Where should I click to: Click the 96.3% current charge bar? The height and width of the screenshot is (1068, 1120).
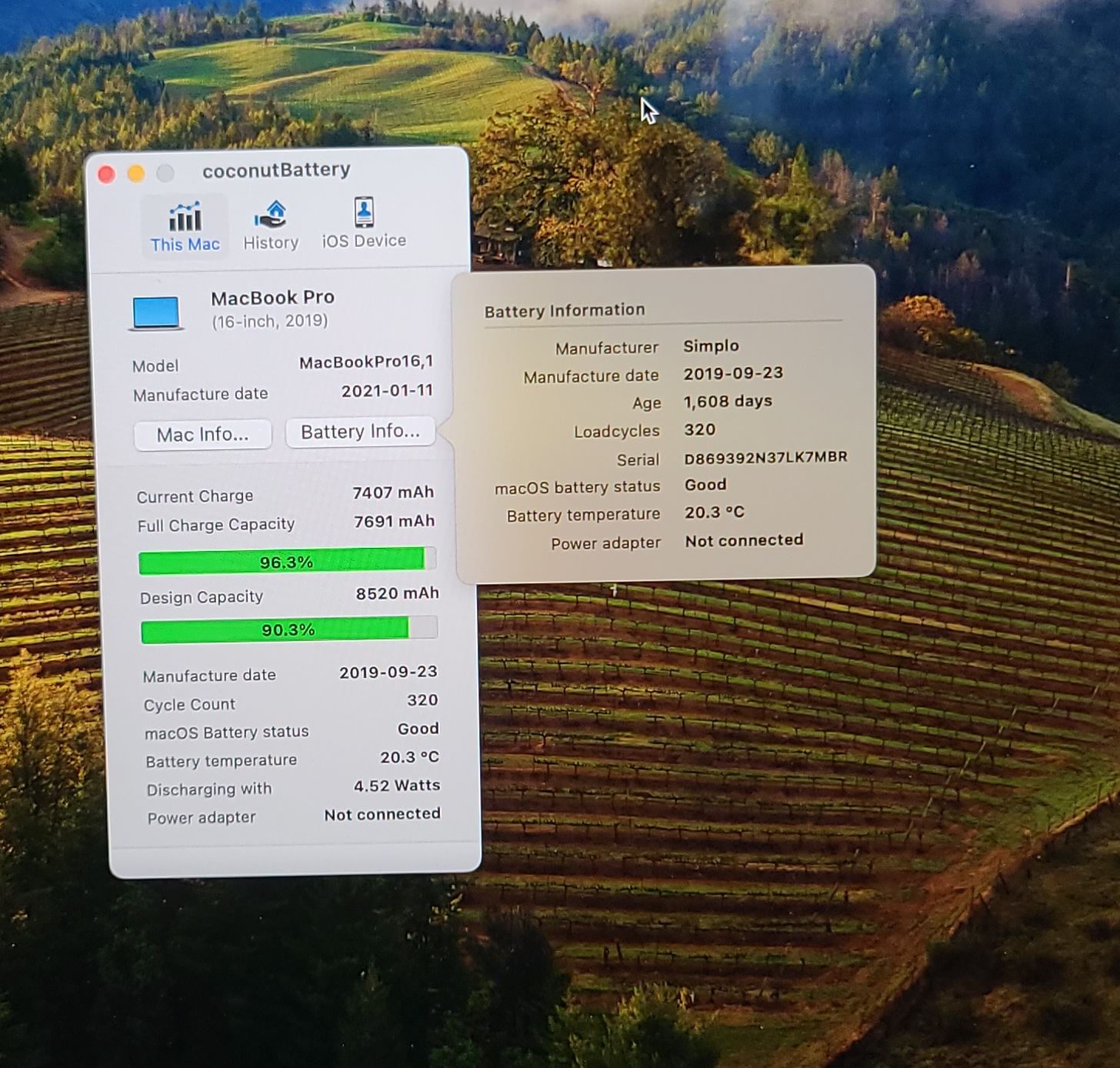point(287,562)
